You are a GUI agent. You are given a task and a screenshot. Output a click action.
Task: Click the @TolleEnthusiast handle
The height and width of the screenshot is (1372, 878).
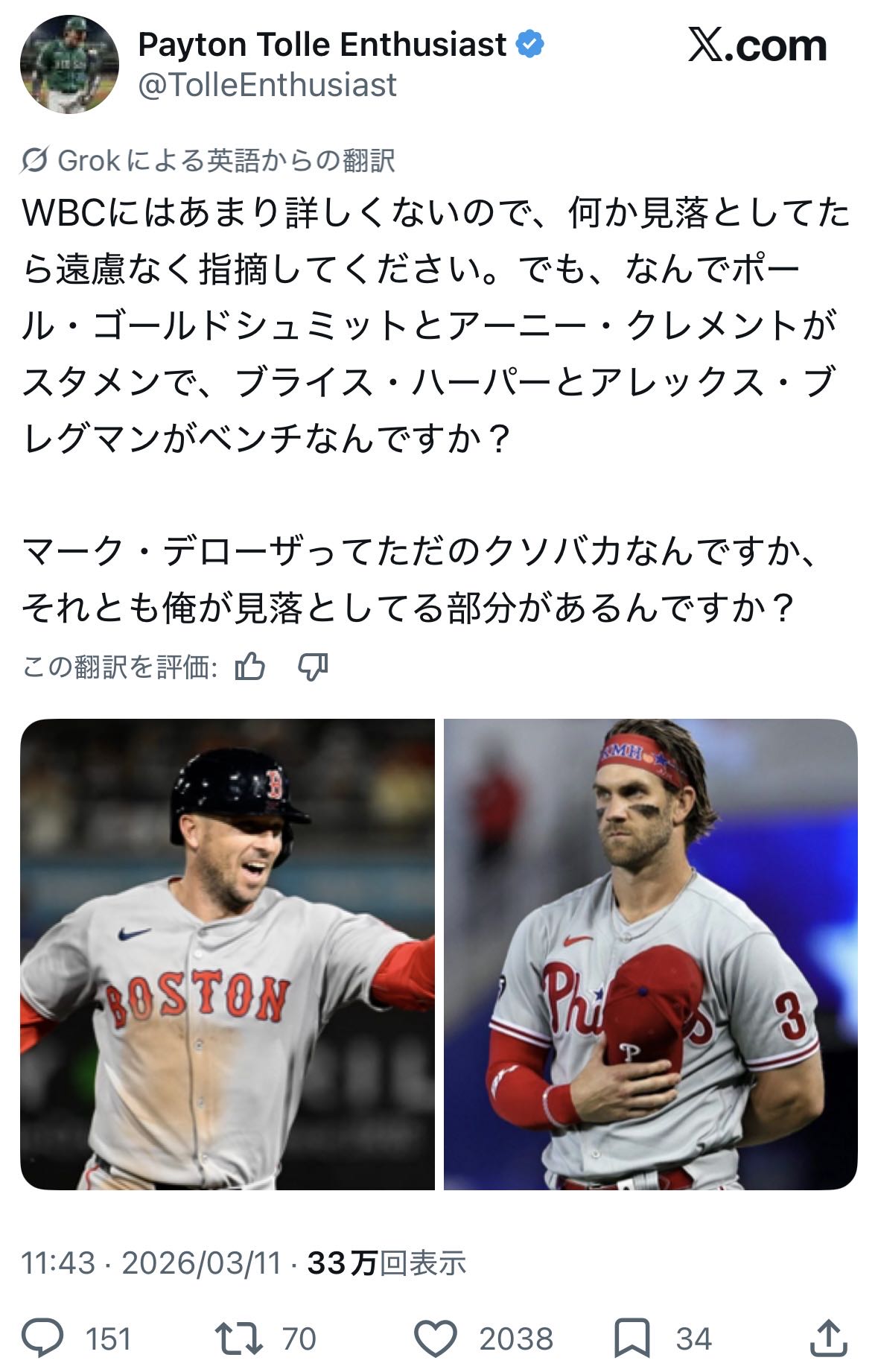click(x=267, y=85)
